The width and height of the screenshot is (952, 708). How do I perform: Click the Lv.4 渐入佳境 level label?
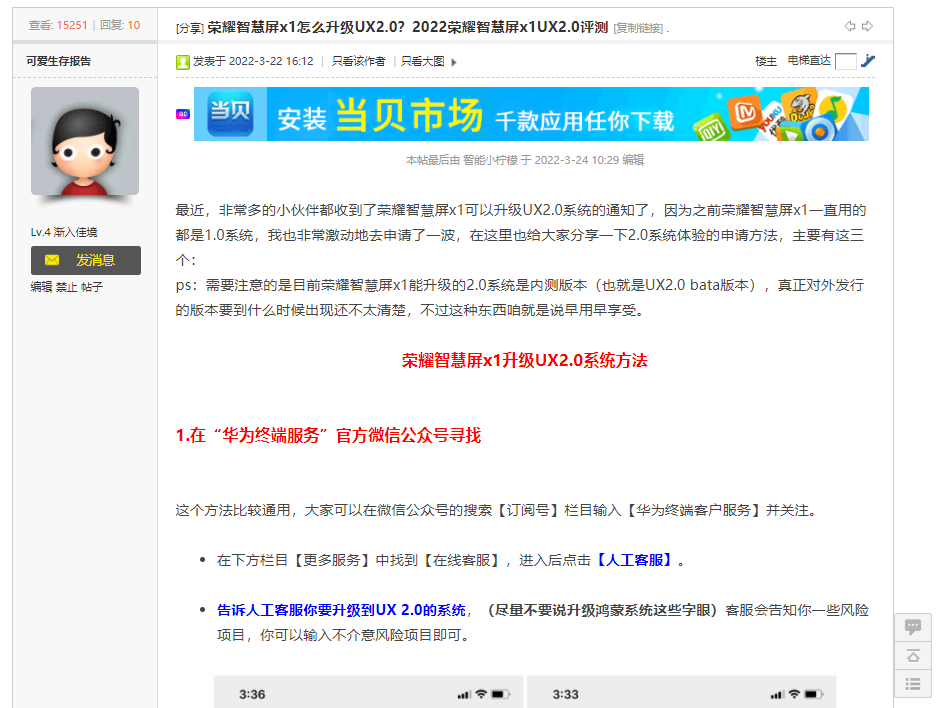click(64, 232)
